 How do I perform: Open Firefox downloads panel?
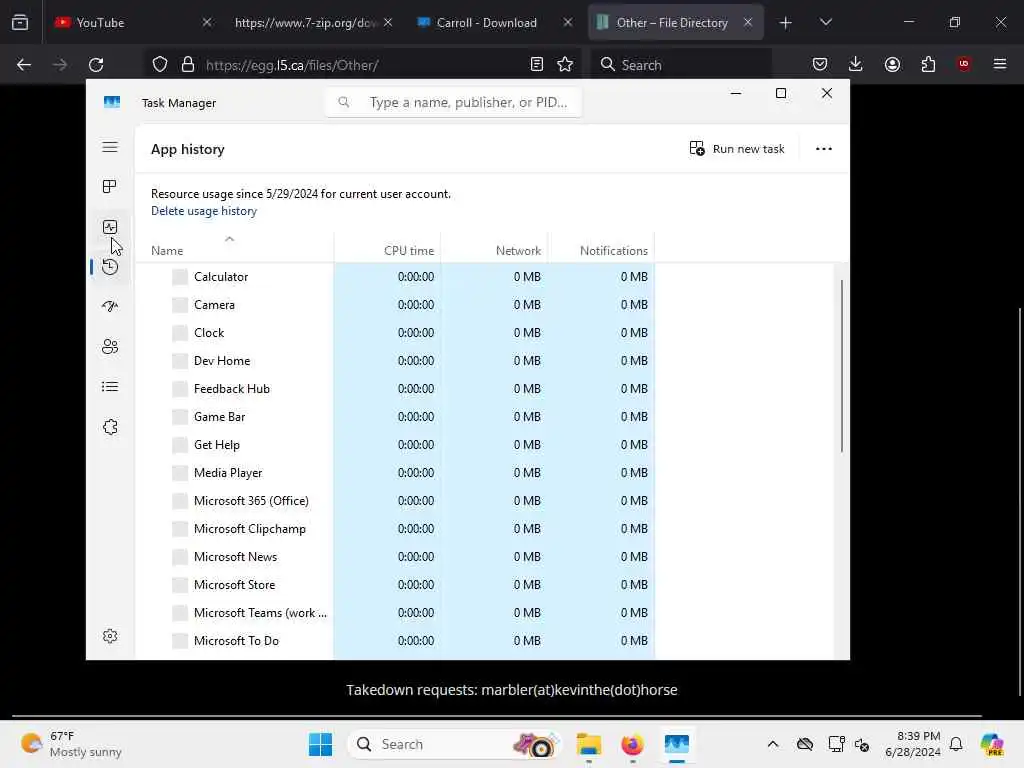click(x=856, y=65)
